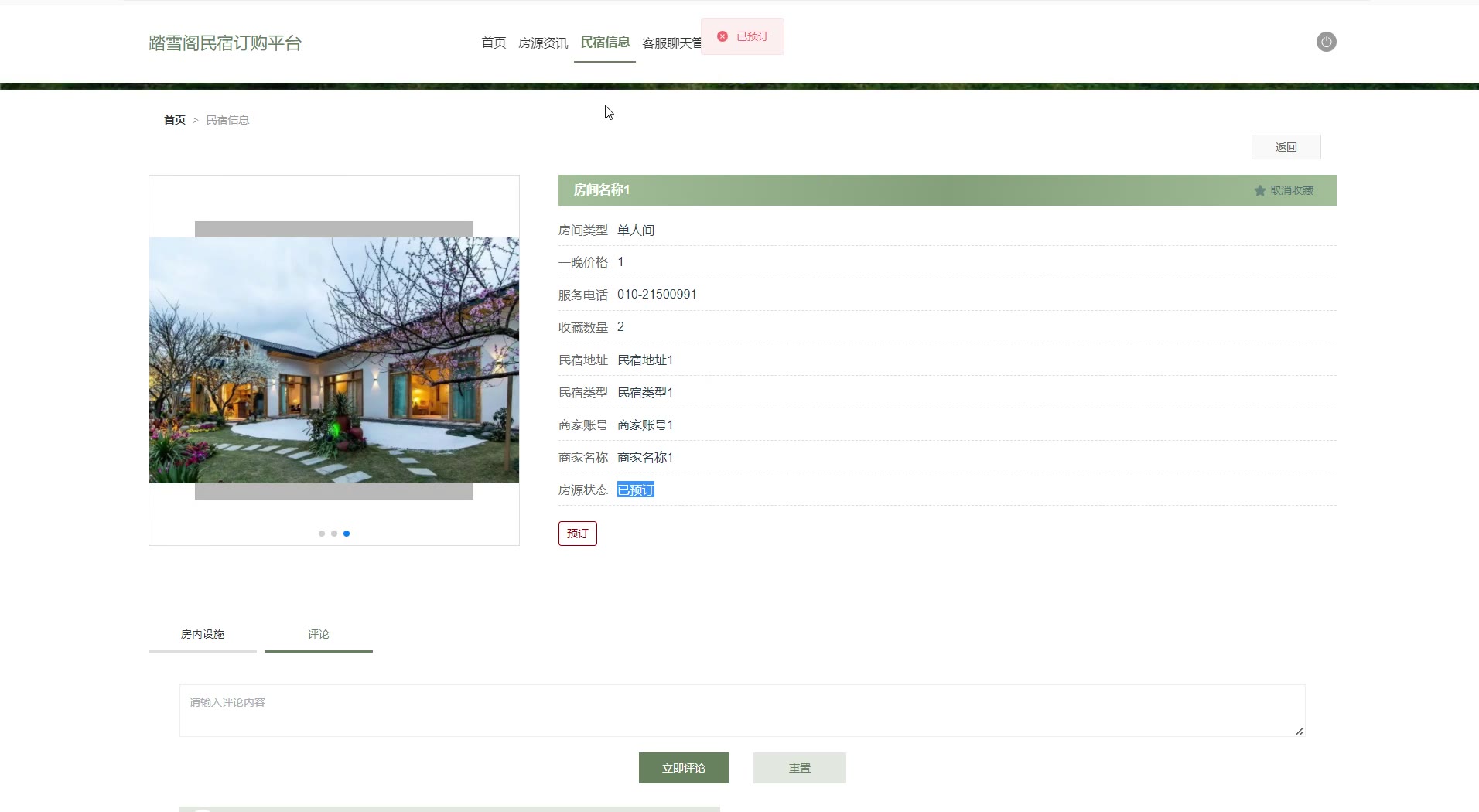Select the third active carousel dot

click(347, 534)
